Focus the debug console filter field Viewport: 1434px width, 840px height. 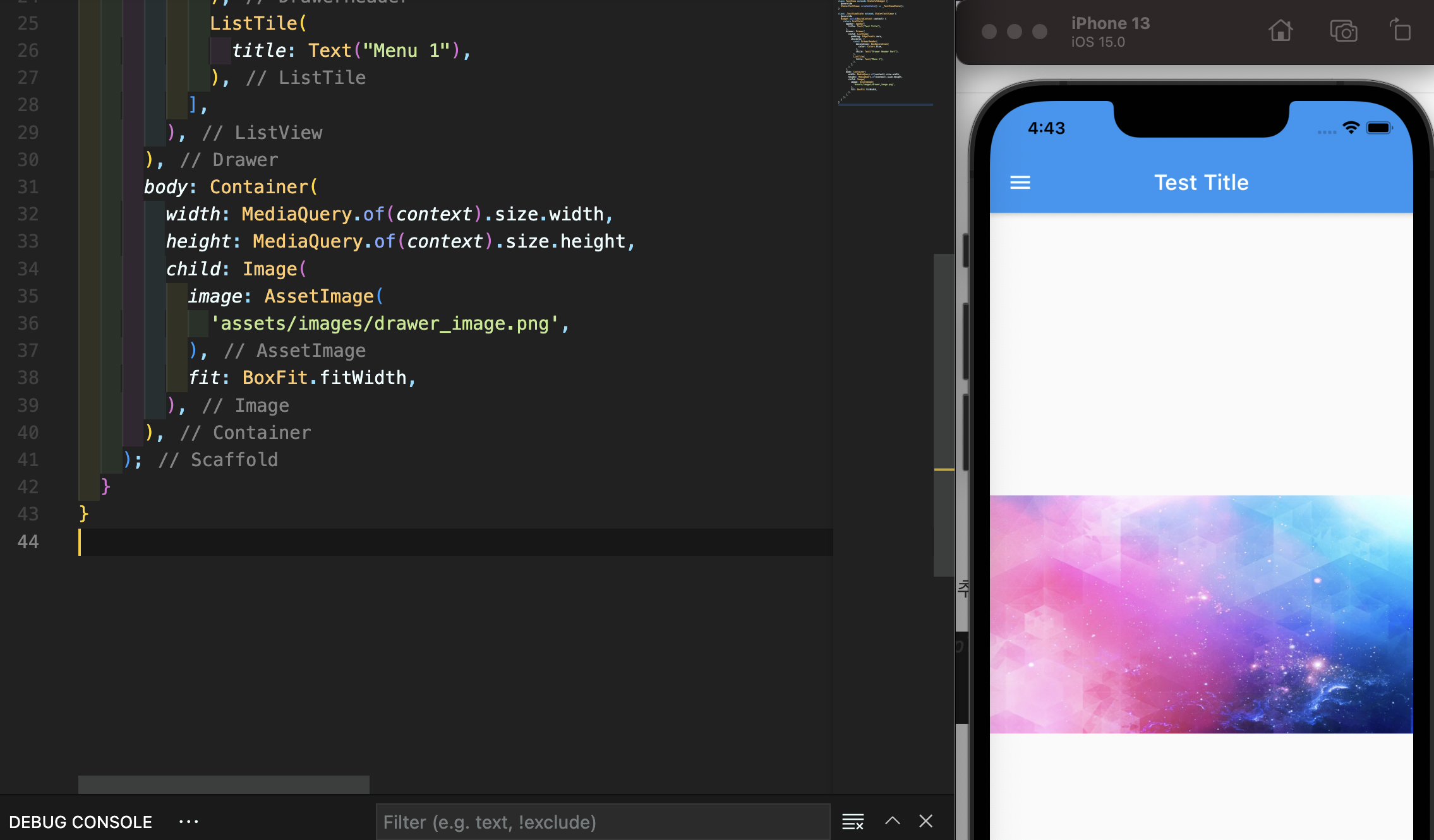[x=602, y=822]
